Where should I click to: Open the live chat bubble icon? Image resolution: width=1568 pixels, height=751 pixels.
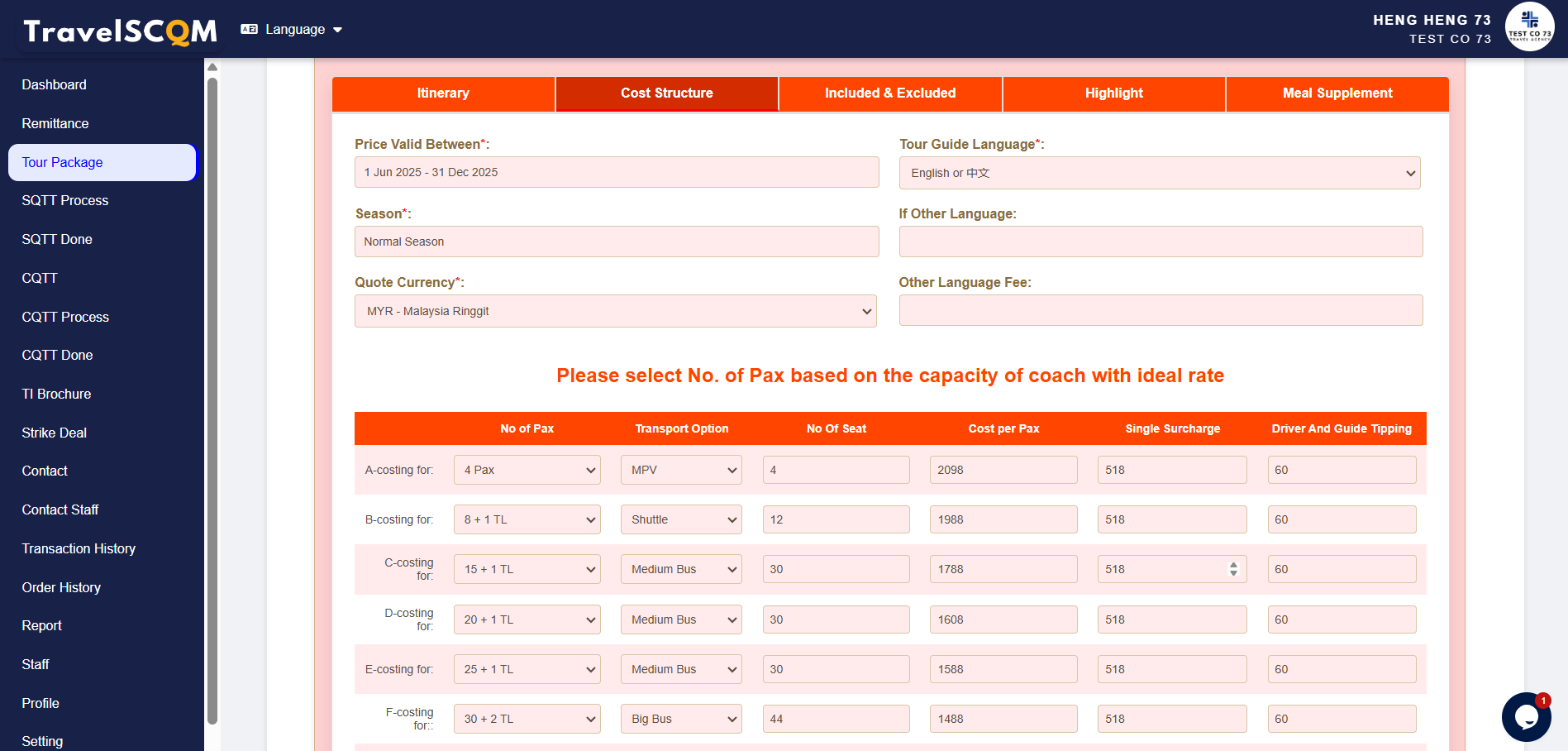(1525, 716)
